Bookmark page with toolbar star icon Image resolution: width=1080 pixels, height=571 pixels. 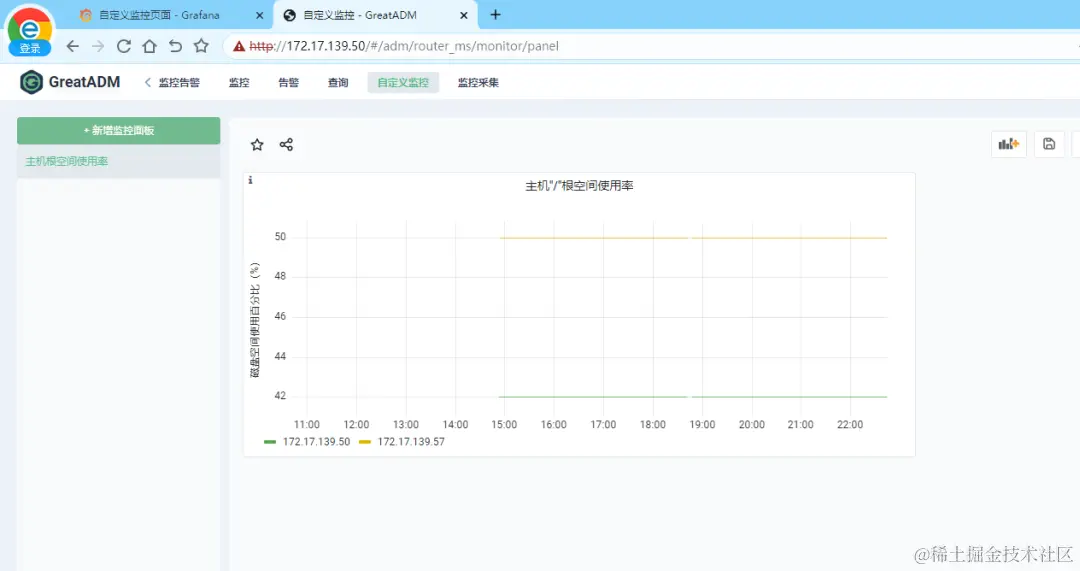click(x=201, y=46)
